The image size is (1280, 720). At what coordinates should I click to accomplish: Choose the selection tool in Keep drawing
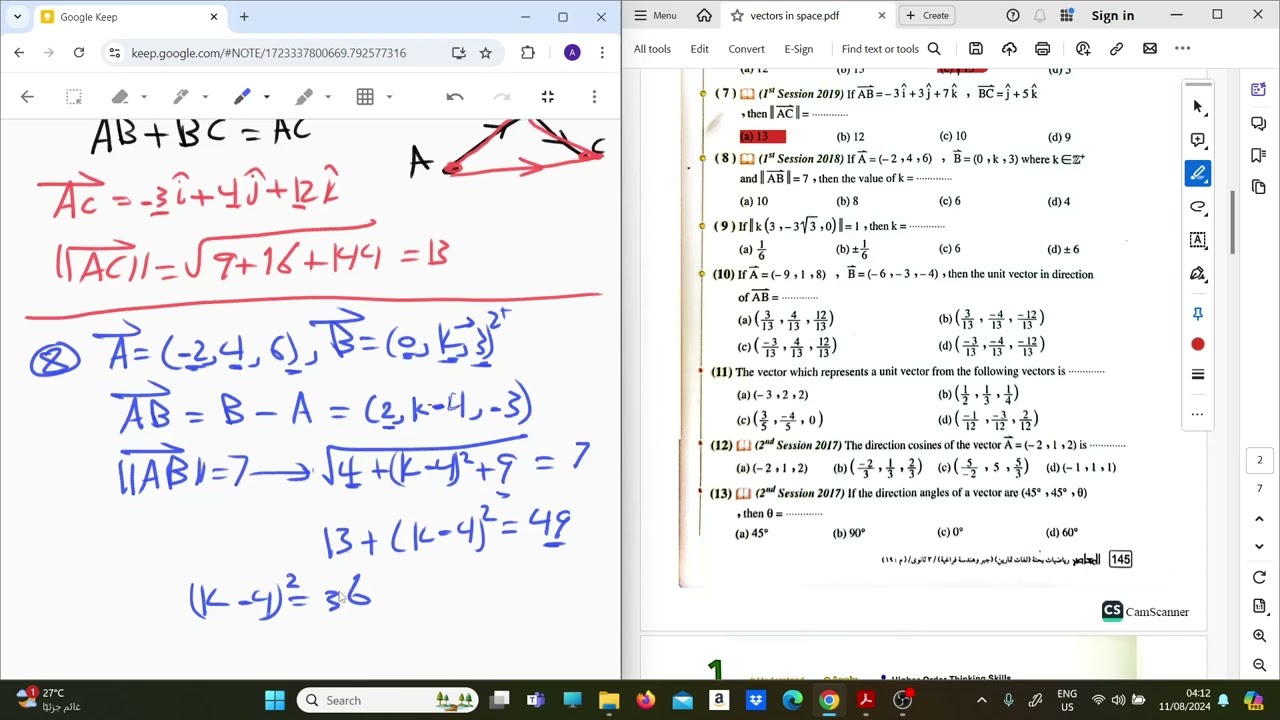tap(73, 97)
